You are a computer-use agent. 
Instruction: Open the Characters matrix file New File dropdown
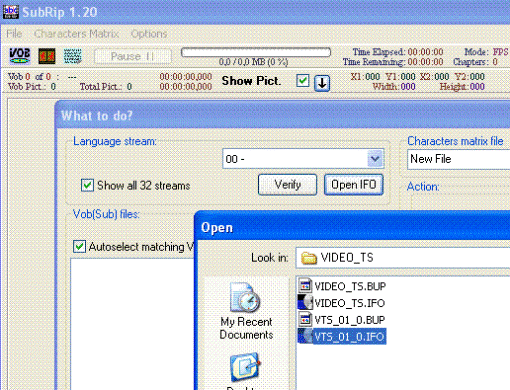tap(459, 159)
